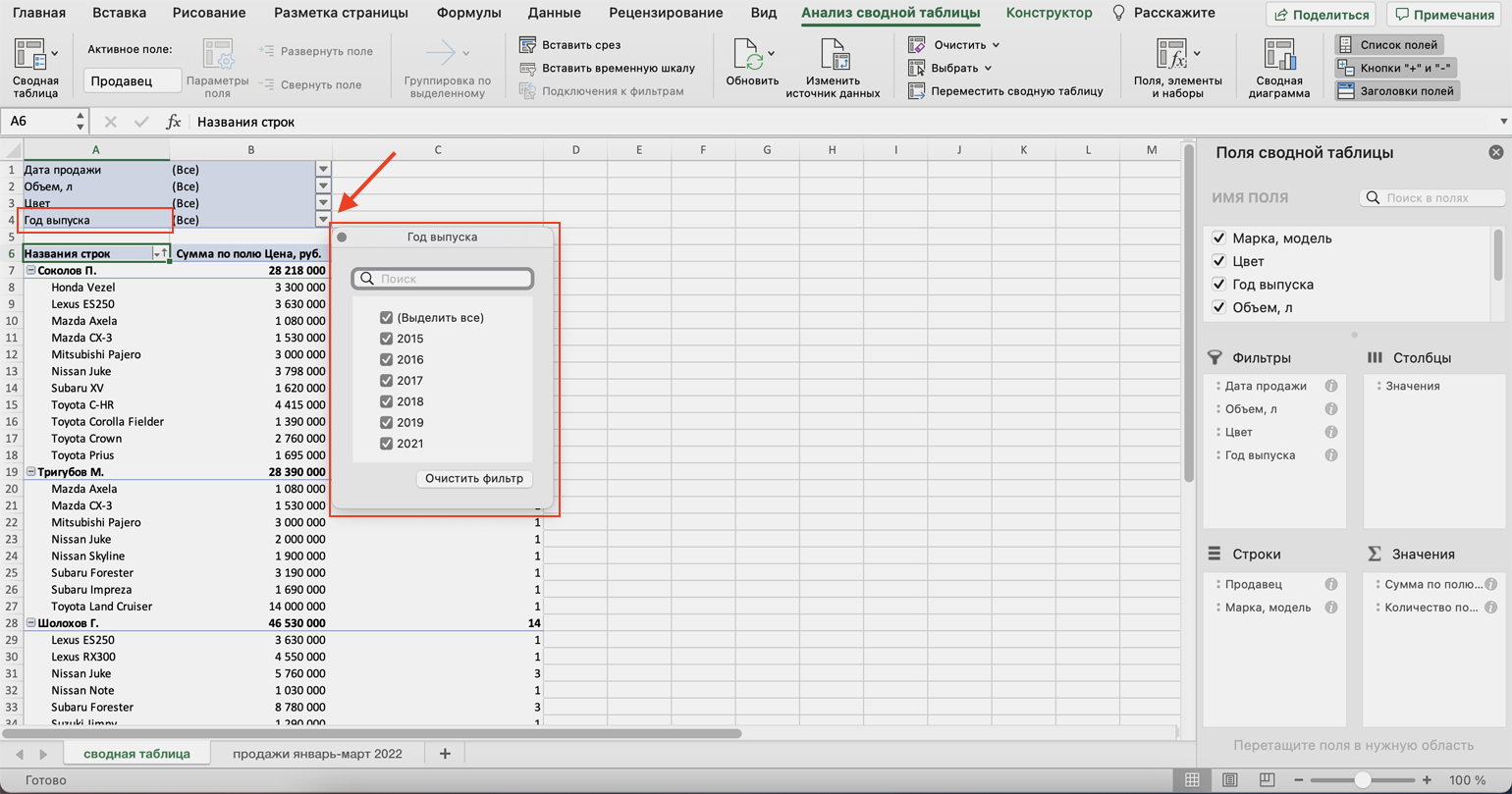Click the Поделиться share button
The image size is (1512, 794).
[1321, 15]
